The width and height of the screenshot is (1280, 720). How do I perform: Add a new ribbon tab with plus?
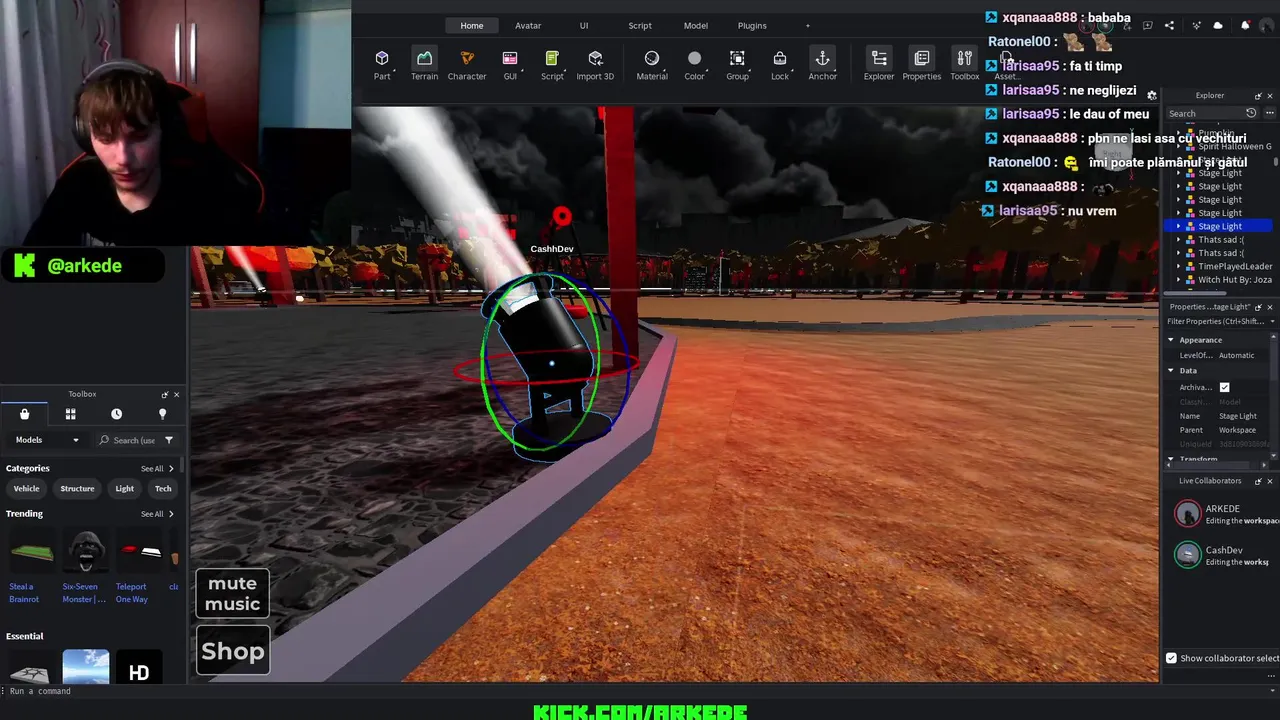808,25
